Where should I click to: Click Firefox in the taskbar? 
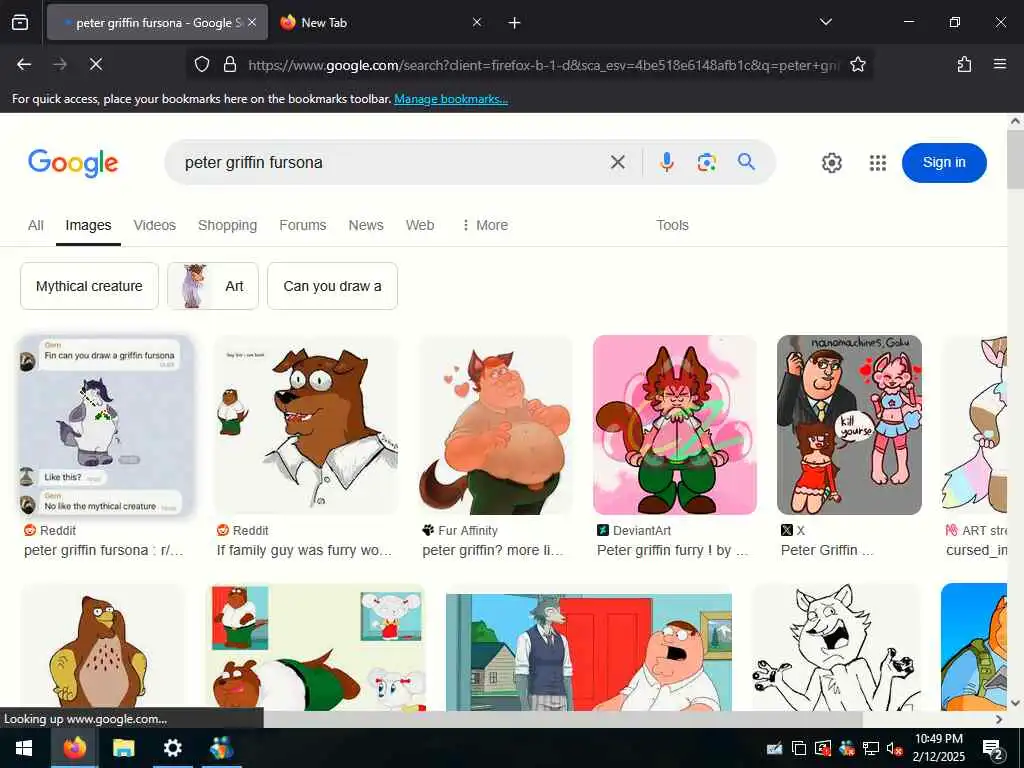pyautogui.click(x=74, y=748)
